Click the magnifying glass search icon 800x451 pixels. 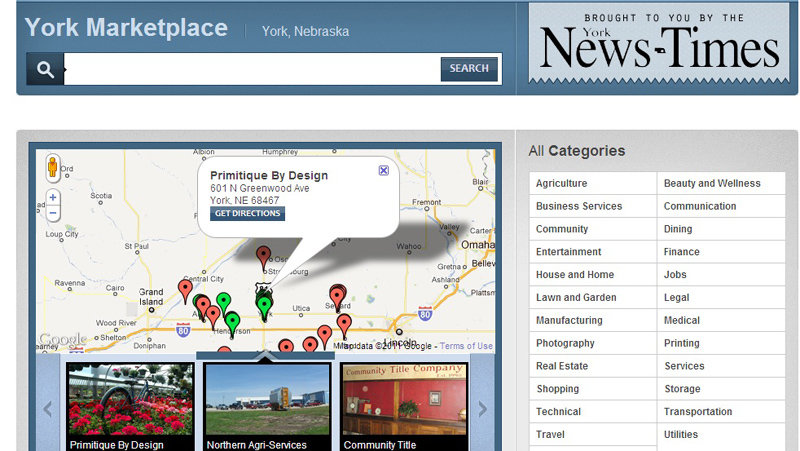pos(45,69)
